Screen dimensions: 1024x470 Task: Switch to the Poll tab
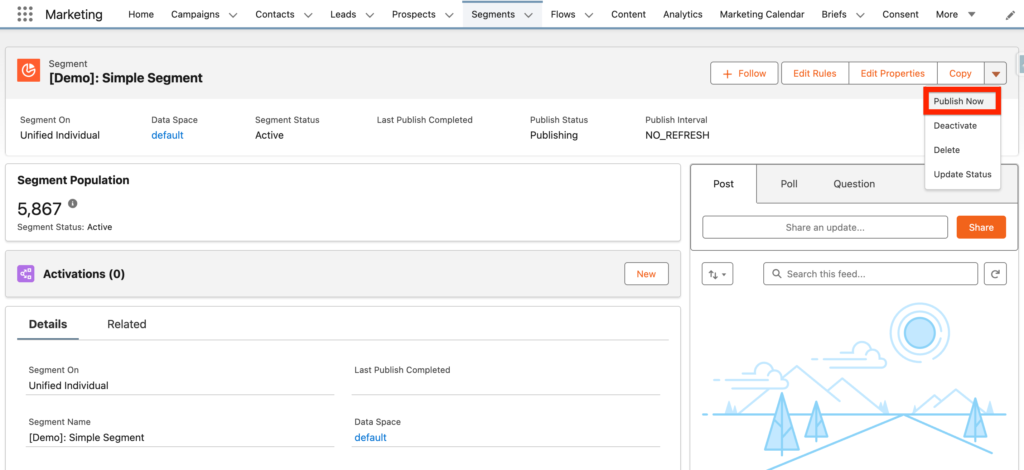click(x=789, y=184)
